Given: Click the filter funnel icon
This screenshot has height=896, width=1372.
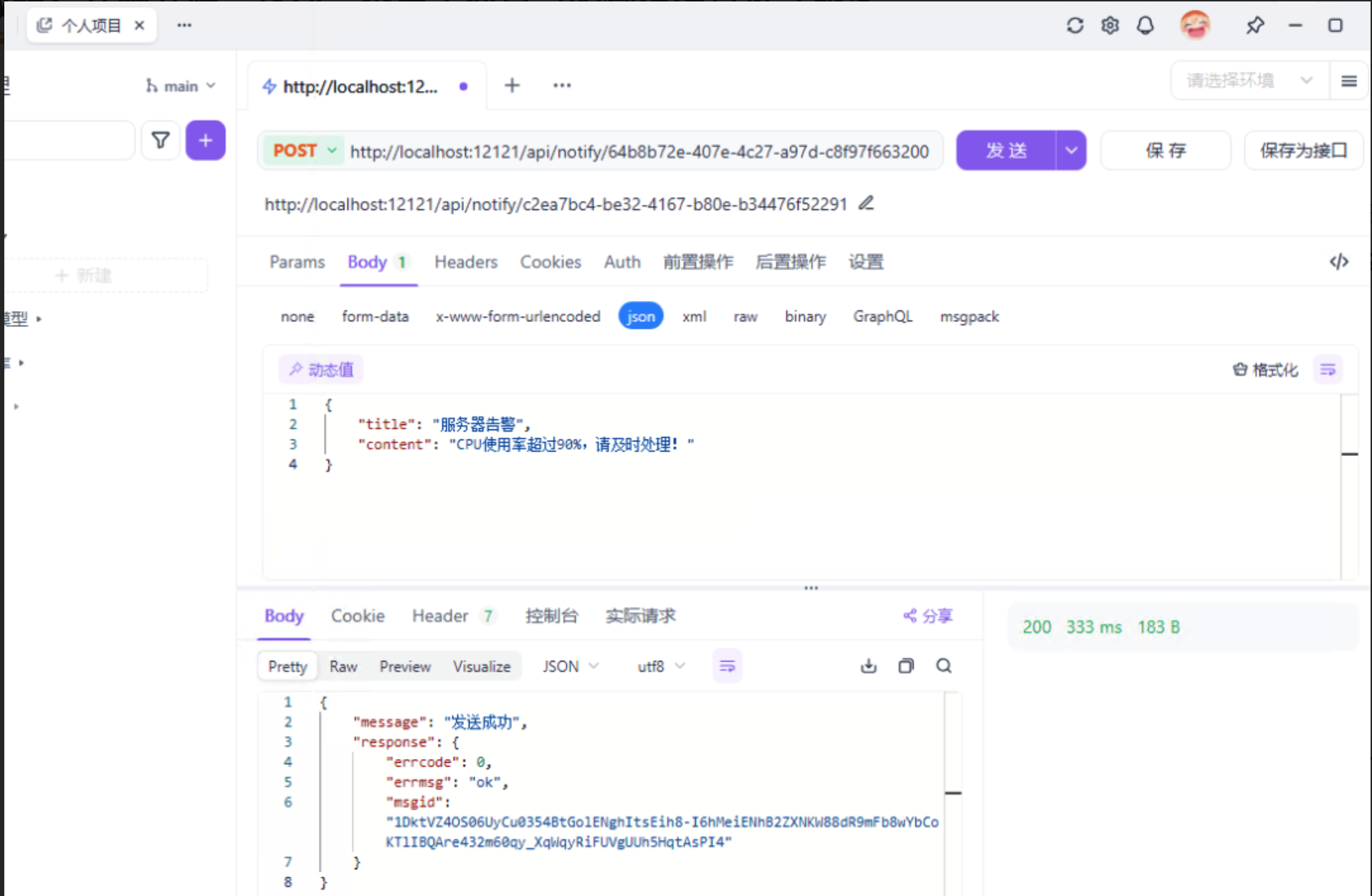Looking at the screenshot, I should tap(161, 140).
